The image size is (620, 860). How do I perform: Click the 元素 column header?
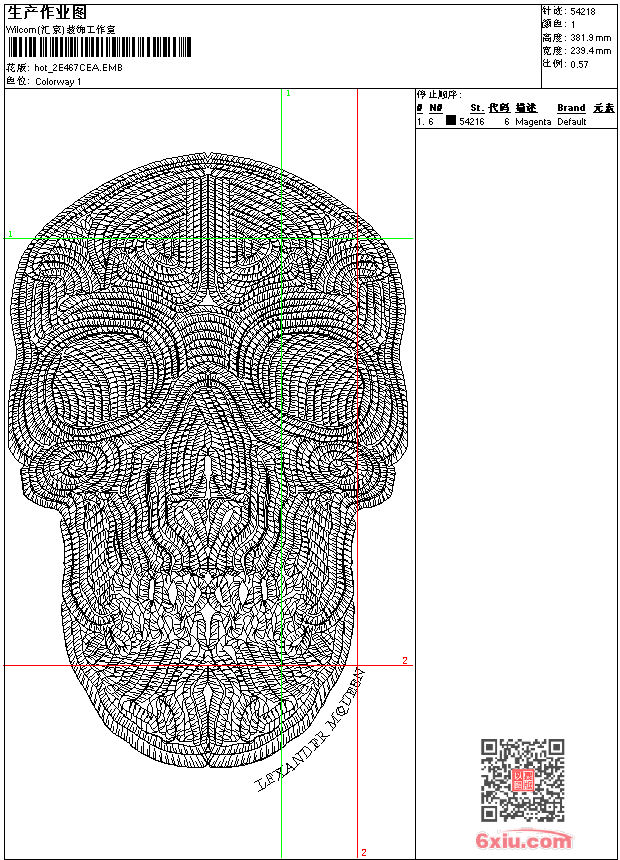click(x=604, y=108)
